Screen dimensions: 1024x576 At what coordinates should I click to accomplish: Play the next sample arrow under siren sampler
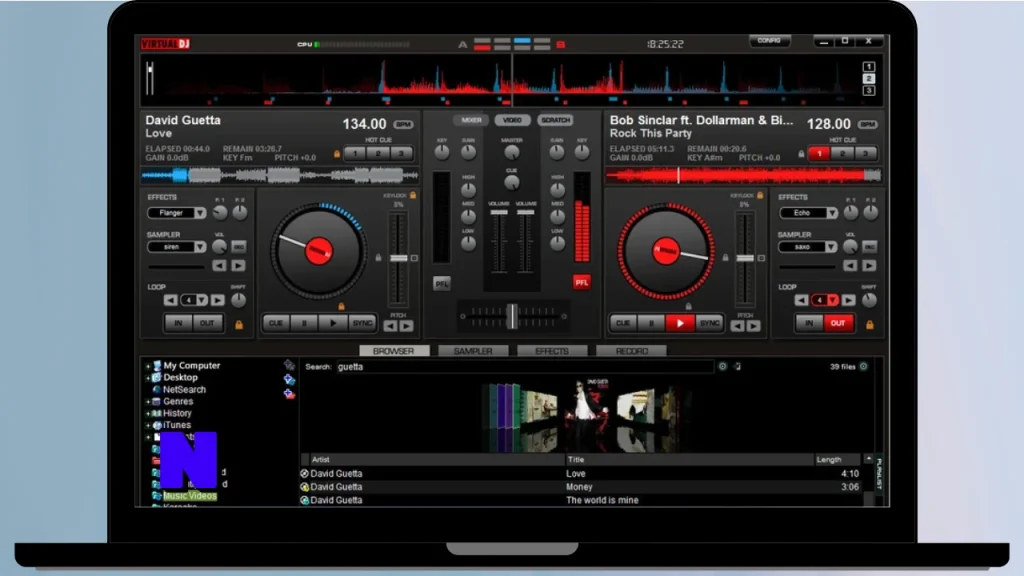point(238,266)
